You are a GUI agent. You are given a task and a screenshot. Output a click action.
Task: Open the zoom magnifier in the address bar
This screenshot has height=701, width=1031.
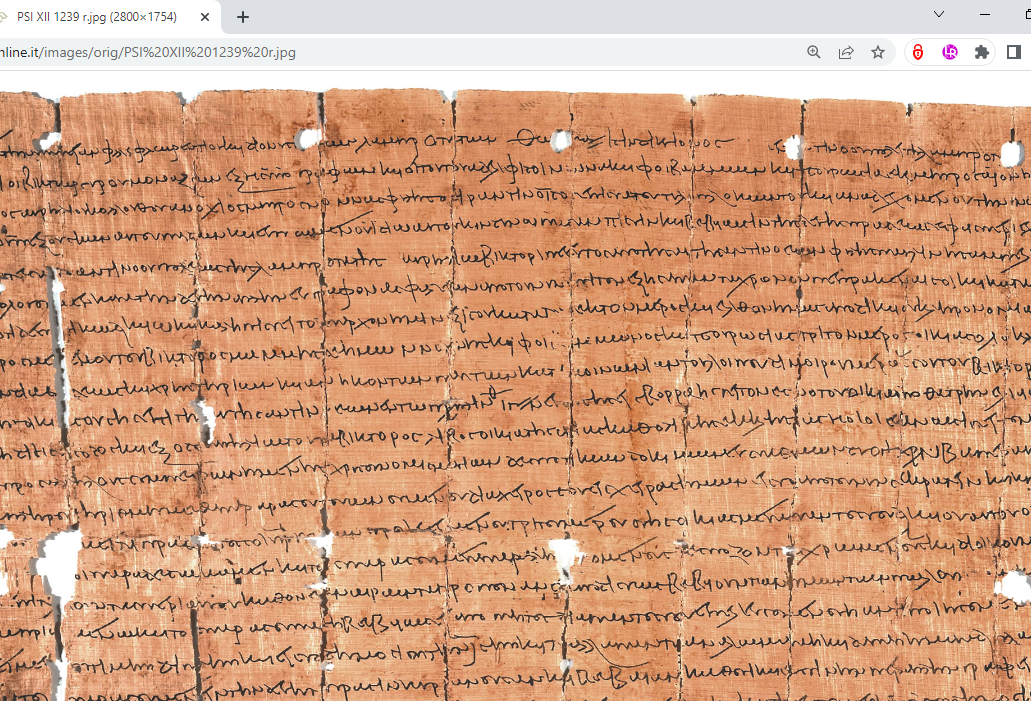(814, 53)
